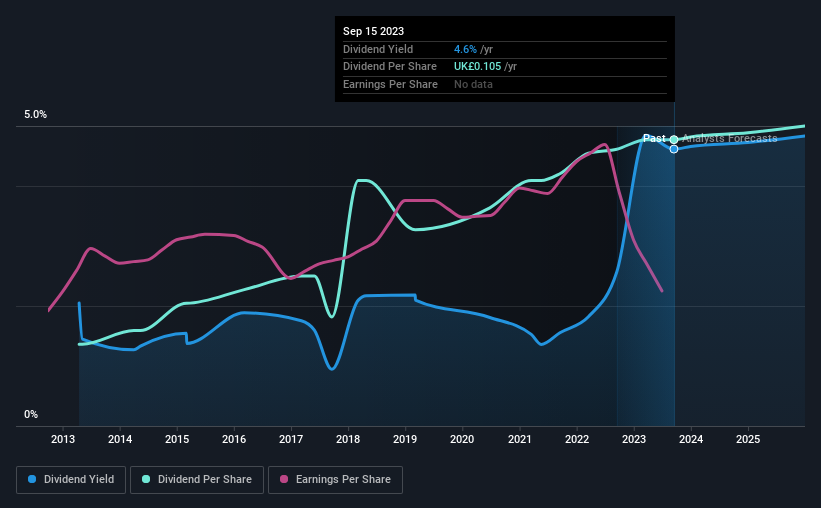
Task: Click the 2022 x-axis label
Action: pyautogui.click(x=577, y=439)
